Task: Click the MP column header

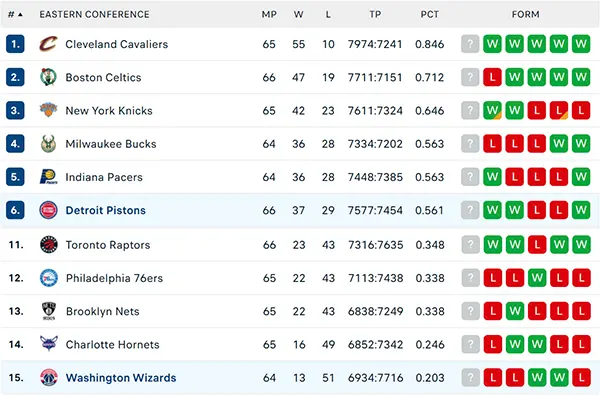Action: (x=269, y=14)
